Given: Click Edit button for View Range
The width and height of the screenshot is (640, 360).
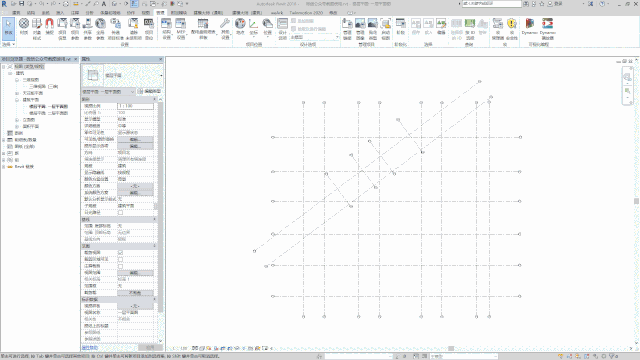Looking at the screenshot, I should pos(136,273).
